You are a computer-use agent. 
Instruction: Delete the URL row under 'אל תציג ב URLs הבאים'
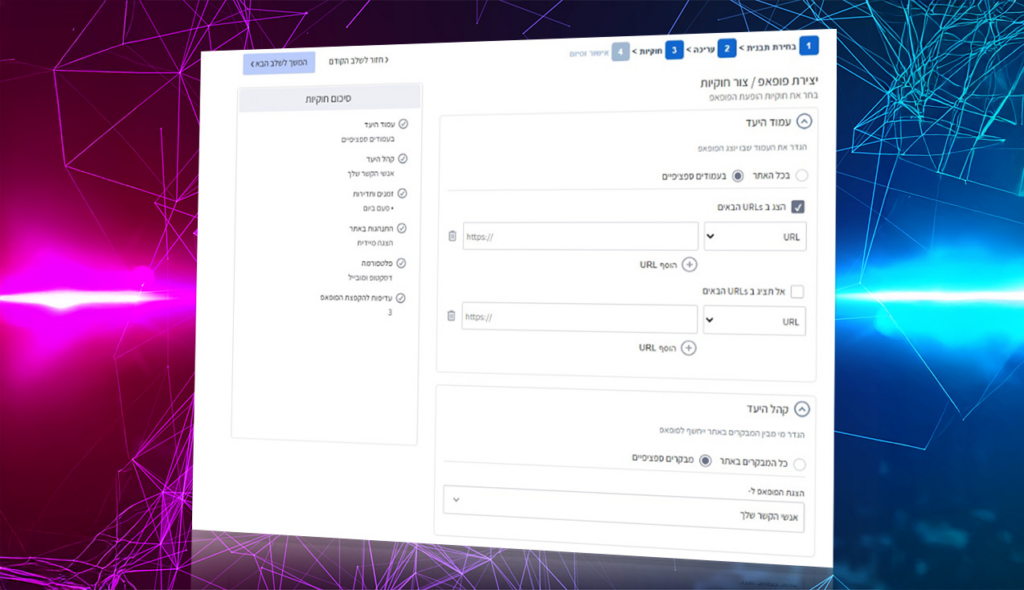[451, 316]
